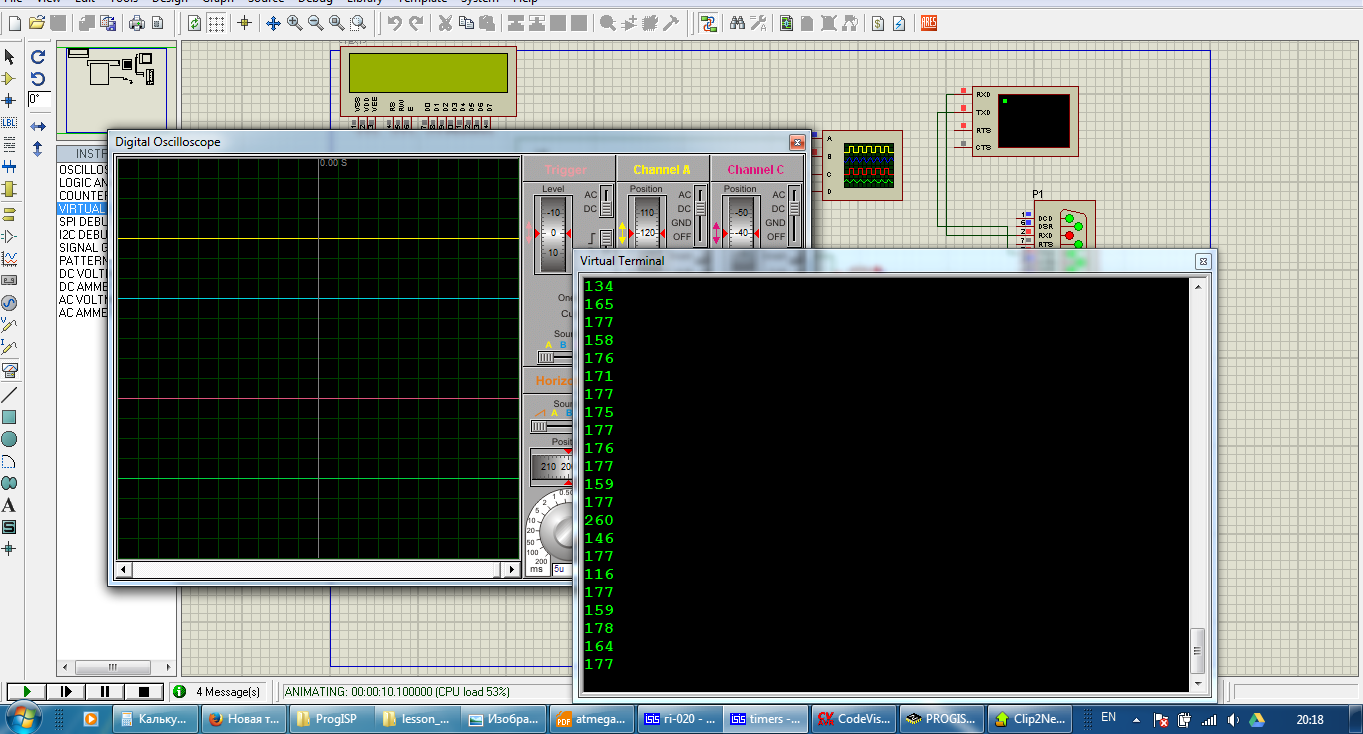Viewport: 1363px width, 734px height.
Task: Click the oscilloscope horizontal scrollbar right arrow
Action: tap(512, 570)
